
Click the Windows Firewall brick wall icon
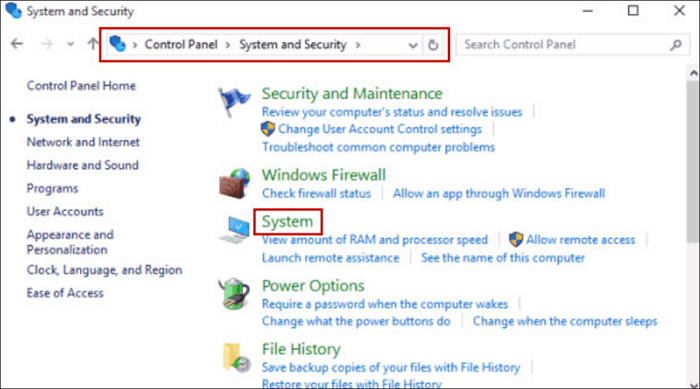[x=234, y=184]
